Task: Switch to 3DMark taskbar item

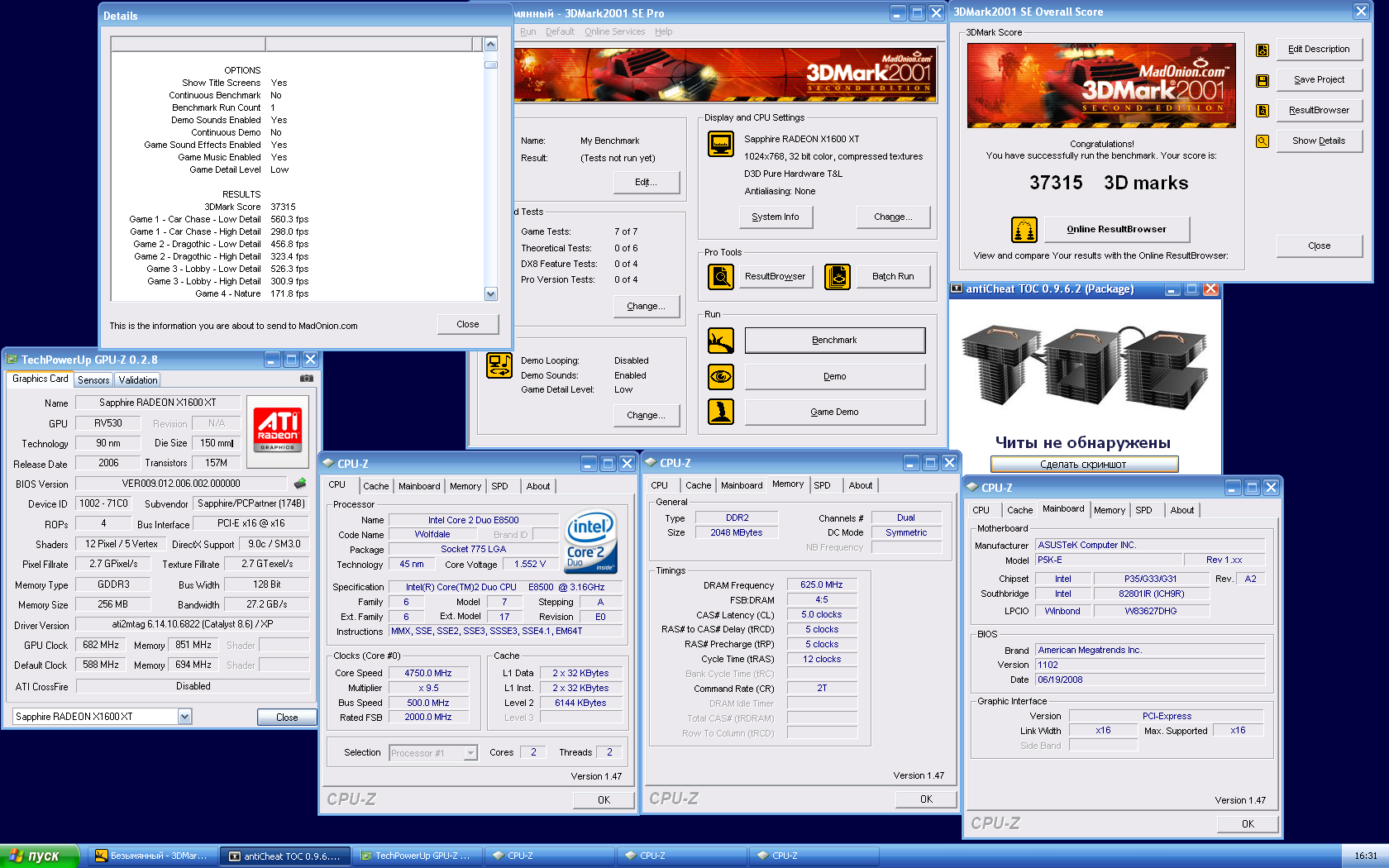Action: pyautogui.click(x=152, y=856)
